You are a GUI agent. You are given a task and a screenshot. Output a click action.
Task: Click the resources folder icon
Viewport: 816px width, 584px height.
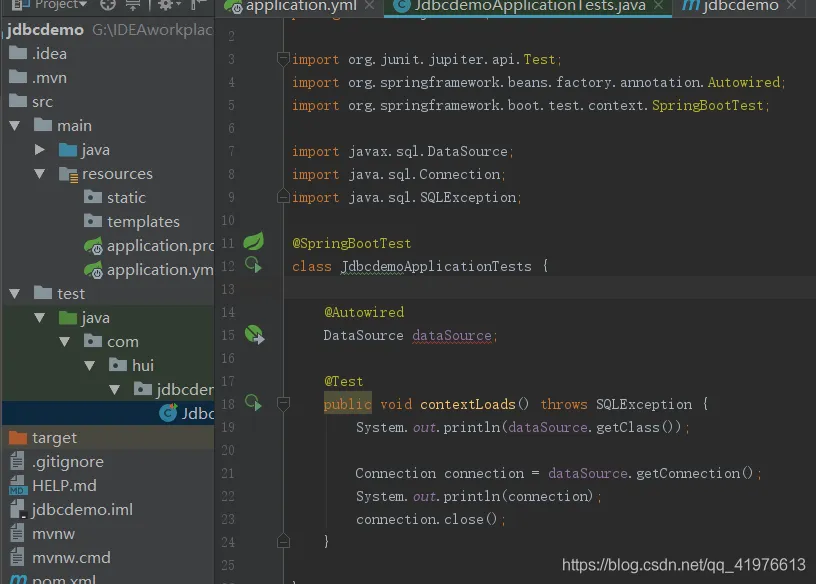coord(68,174)
